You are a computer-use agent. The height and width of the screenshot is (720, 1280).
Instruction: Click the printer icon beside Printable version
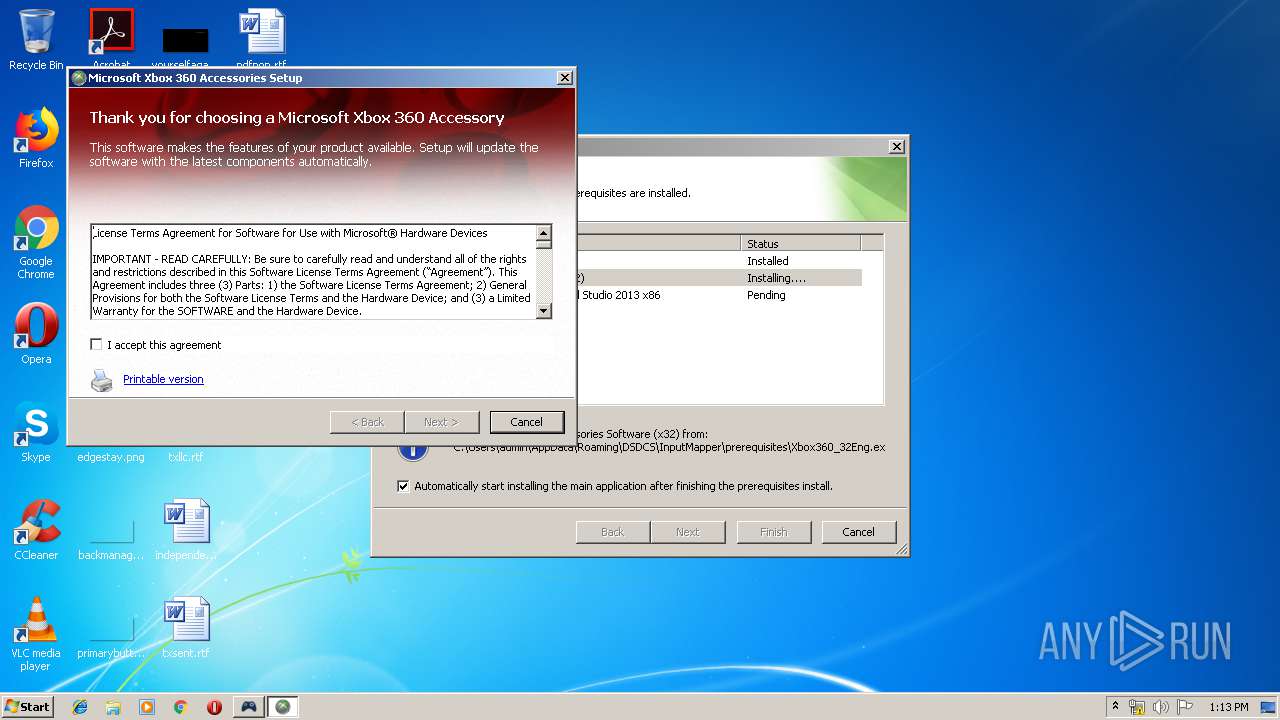click(x=102, y=380)
